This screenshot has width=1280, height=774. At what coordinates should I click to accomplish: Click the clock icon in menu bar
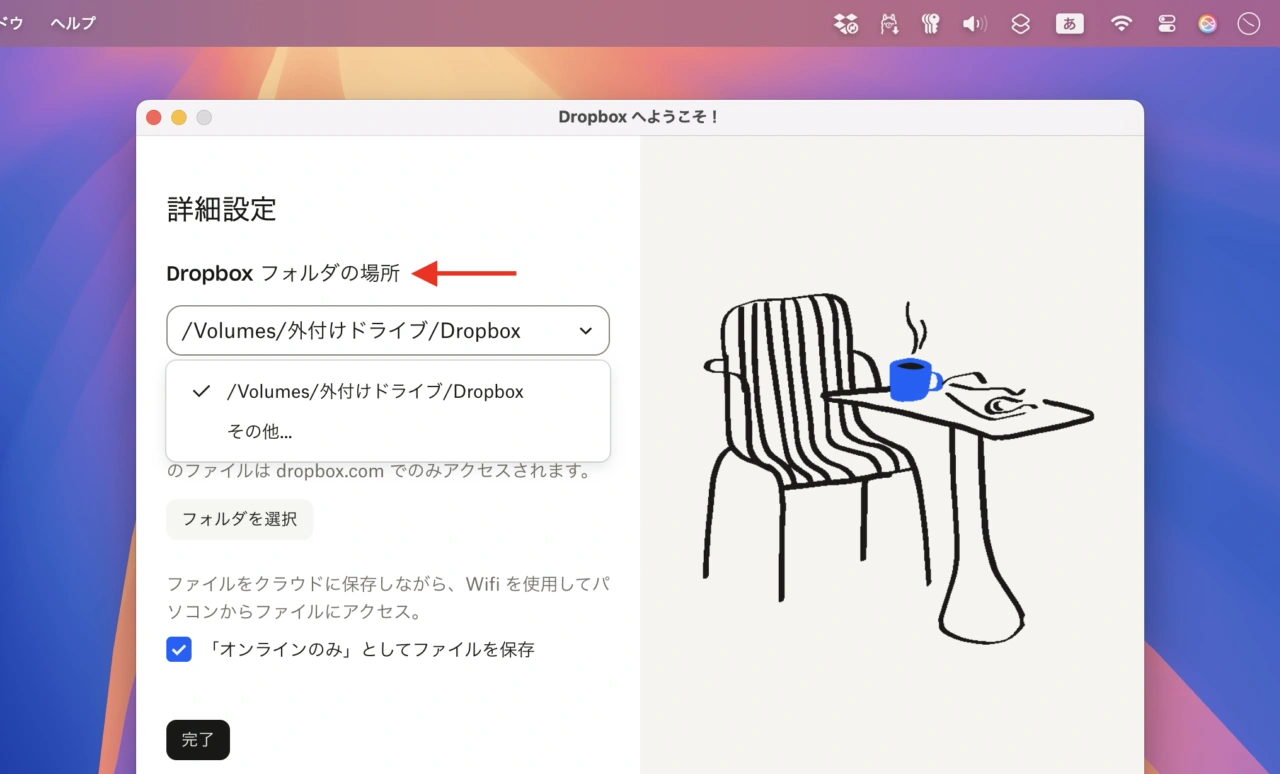coord(1248,24)
